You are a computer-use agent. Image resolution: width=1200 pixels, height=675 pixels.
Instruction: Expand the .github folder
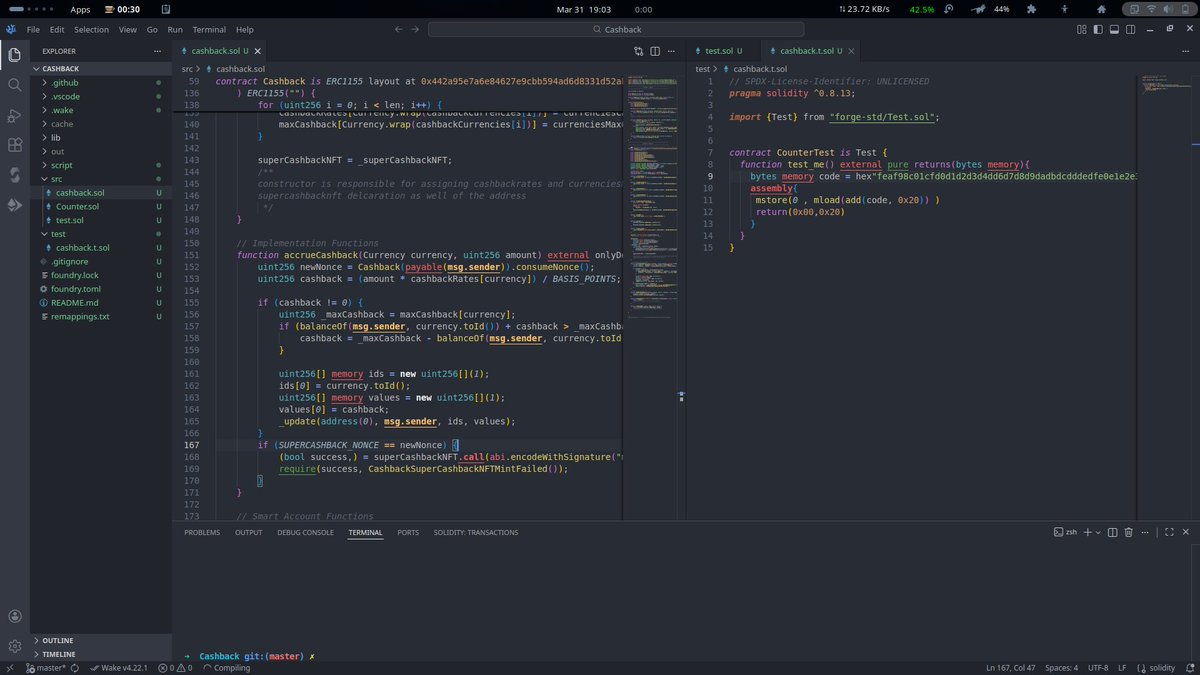[x=100, y=82]
